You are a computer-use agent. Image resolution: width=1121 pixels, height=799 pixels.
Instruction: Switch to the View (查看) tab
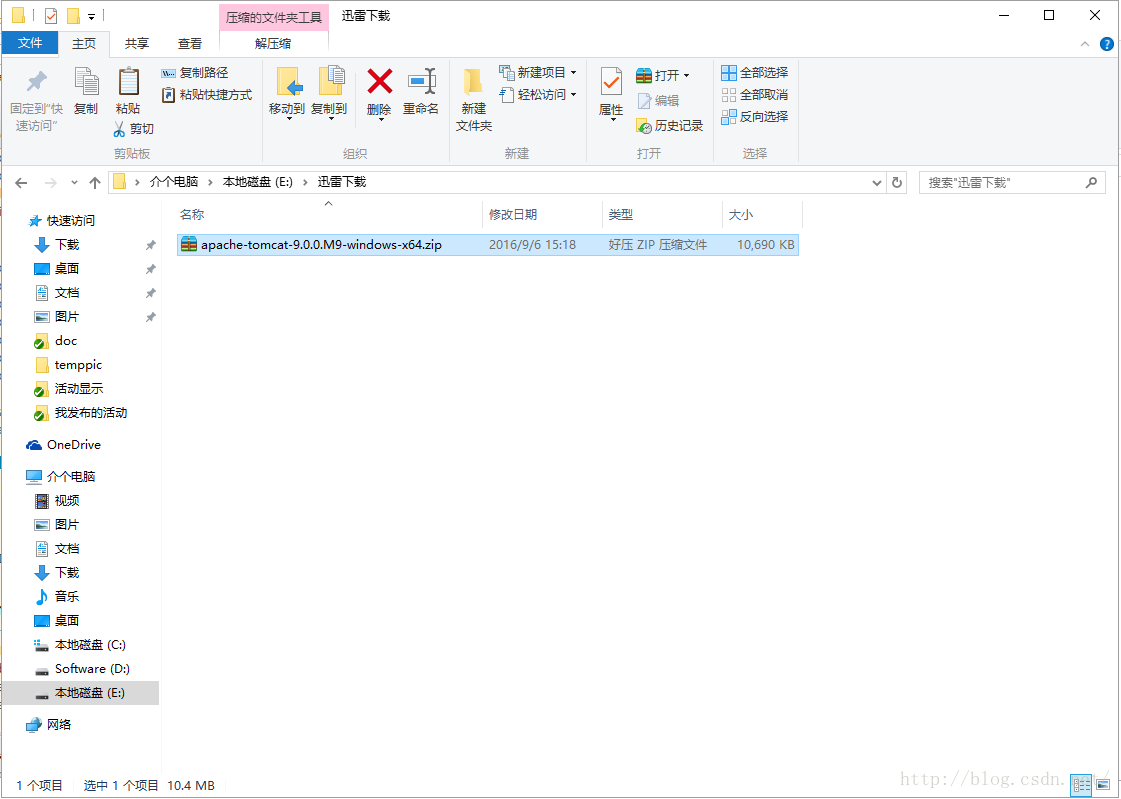coord(189,44)
